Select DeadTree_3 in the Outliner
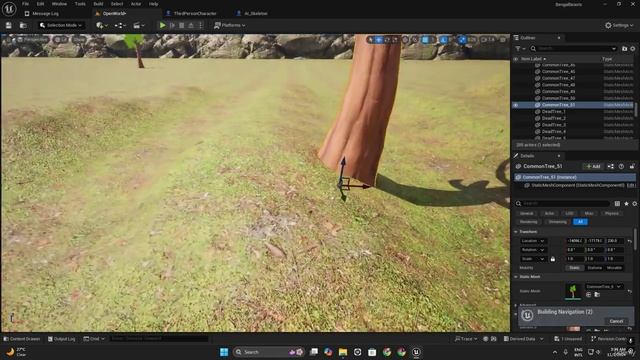This screenshot has height=360, width=640. coord(553,125)
